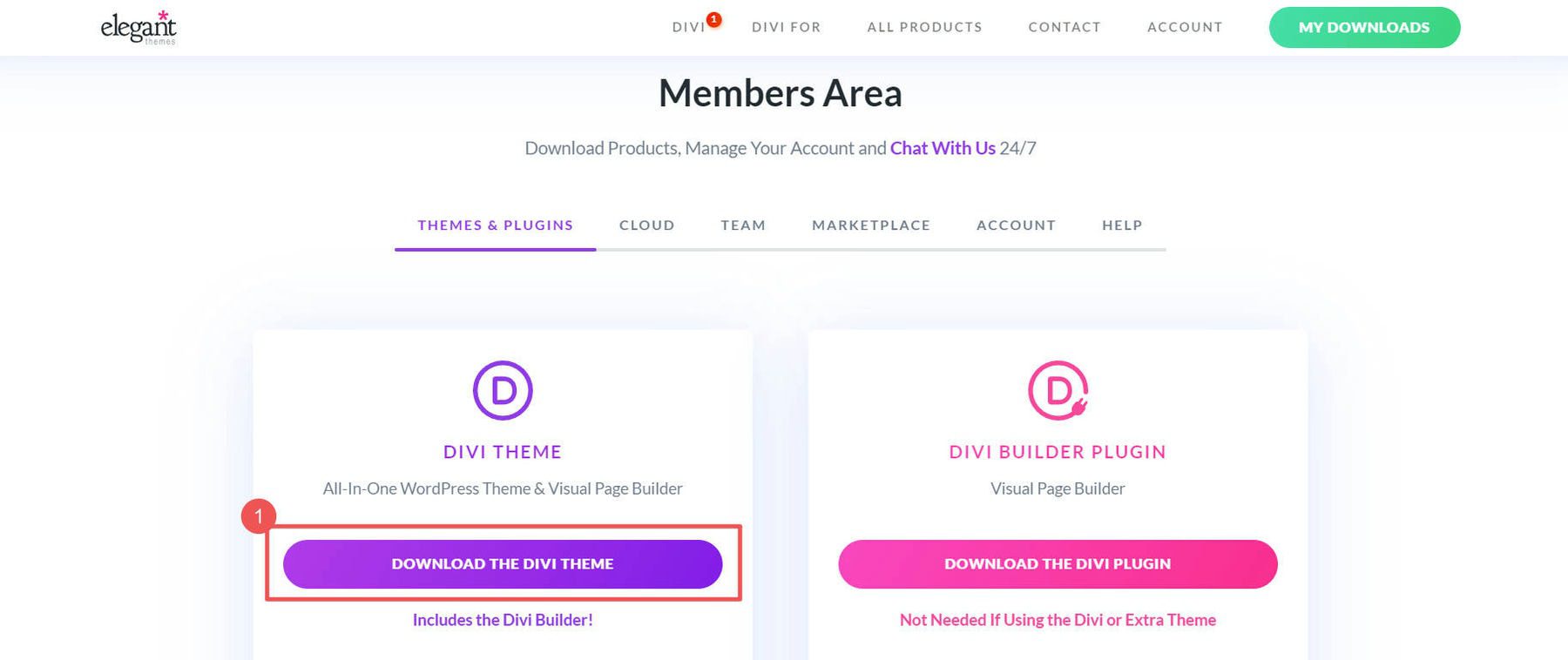Open the MARKETPLACE tab

pyautogui.click(x=870, y=225)
